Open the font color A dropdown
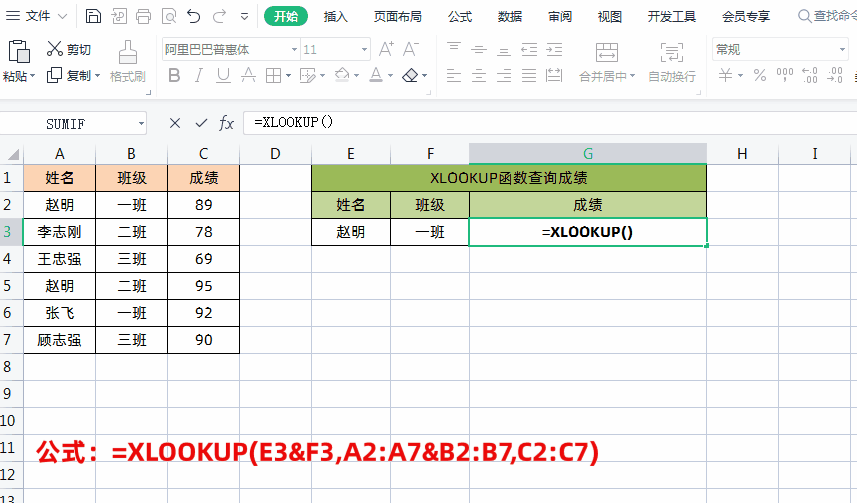857x503 pixels. tap(390, 75)
